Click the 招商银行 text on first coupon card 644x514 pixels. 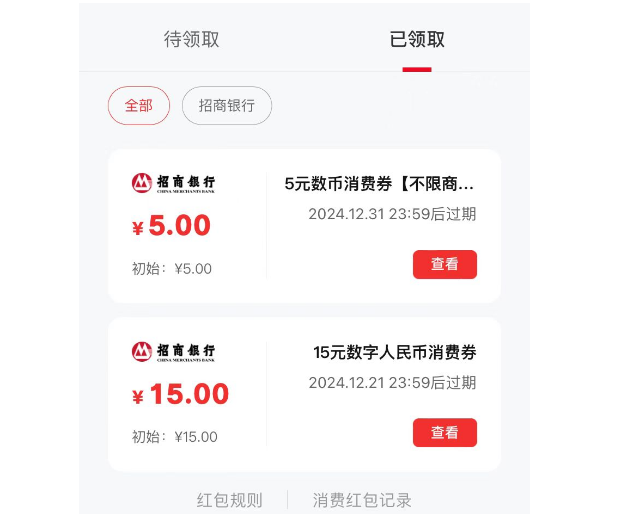point(186,182)
